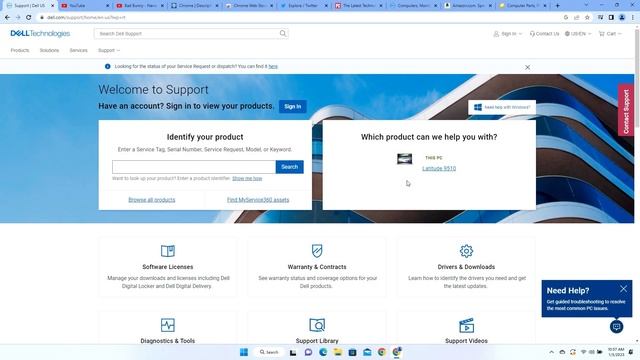Close the Need Help? popup
Image resolution: width=640 pixels, height=360 pixels.
point(623,289)
